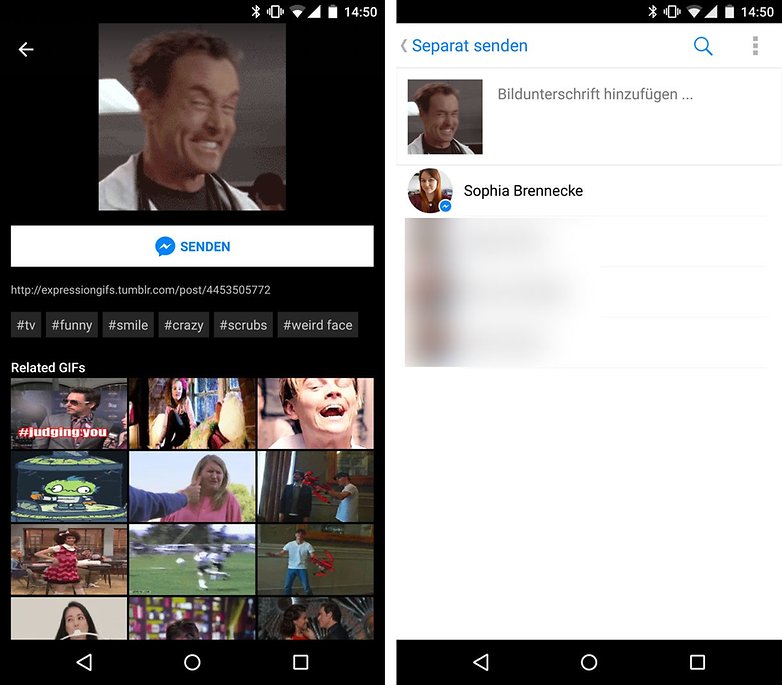Select the #funny tag
Image resolution: width=782 pixels, height=685 pixels.
tap(72, 325)
